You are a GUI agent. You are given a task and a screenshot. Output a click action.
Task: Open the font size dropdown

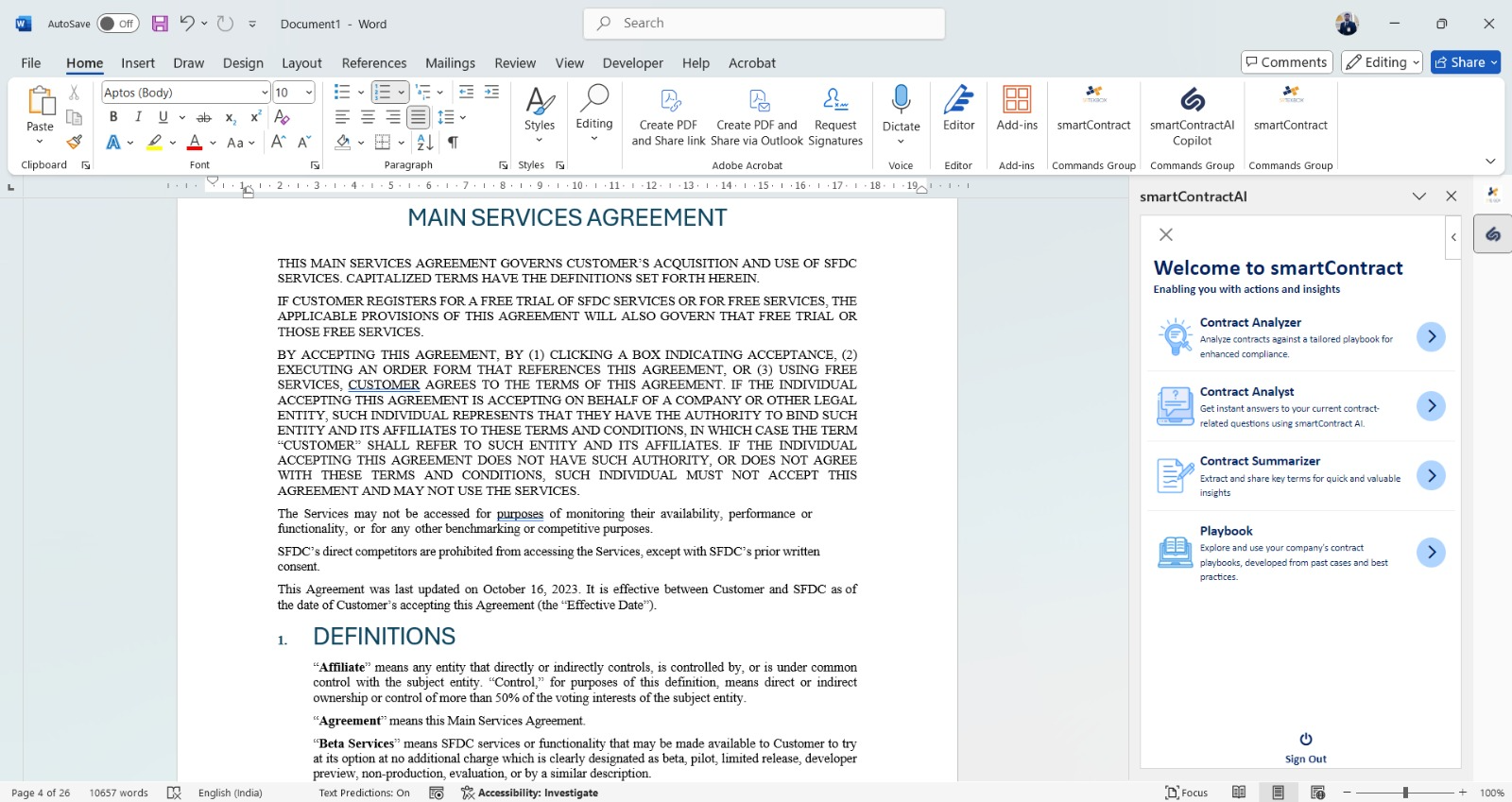[308, 93]
